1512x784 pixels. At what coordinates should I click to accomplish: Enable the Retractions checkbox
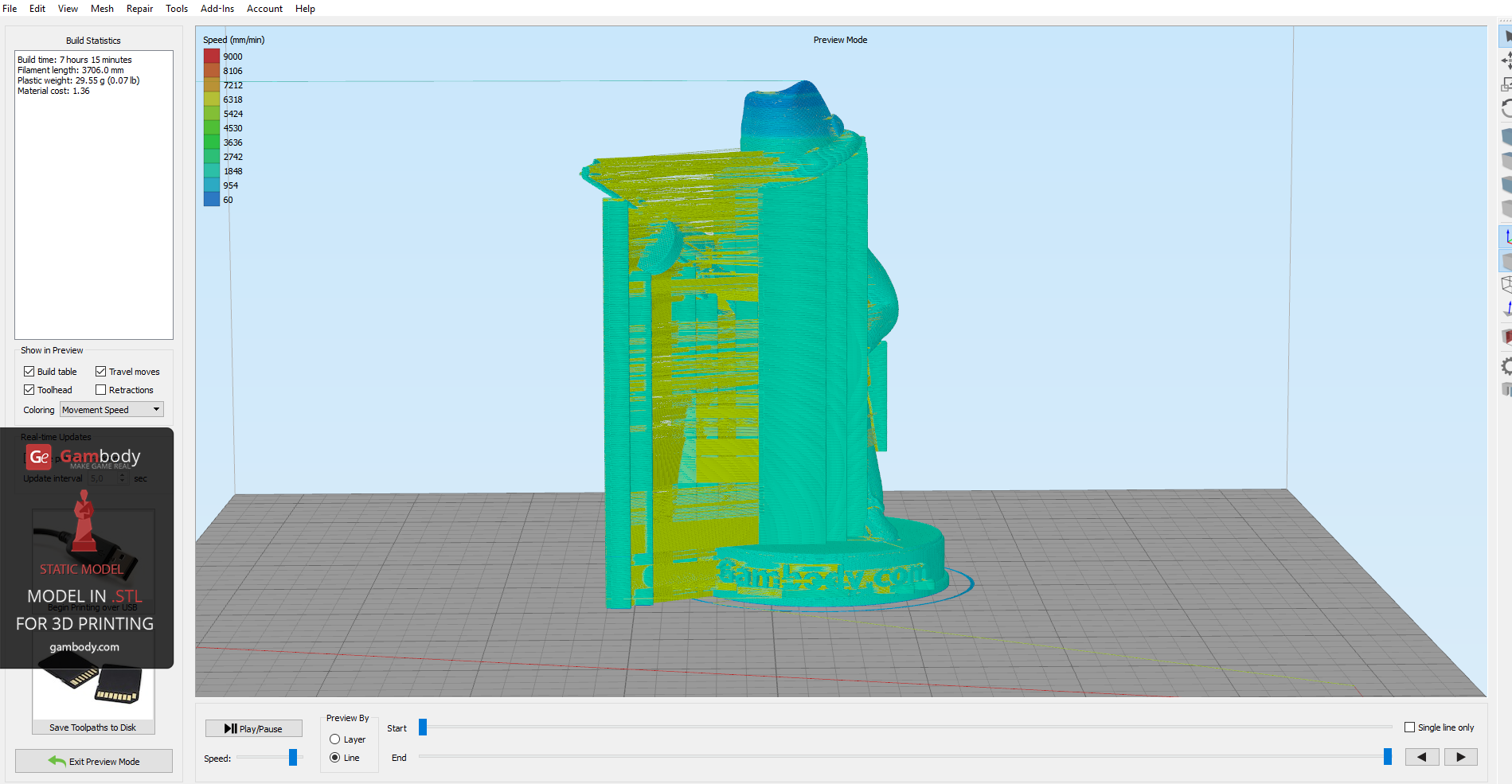[x=101, y=390]
